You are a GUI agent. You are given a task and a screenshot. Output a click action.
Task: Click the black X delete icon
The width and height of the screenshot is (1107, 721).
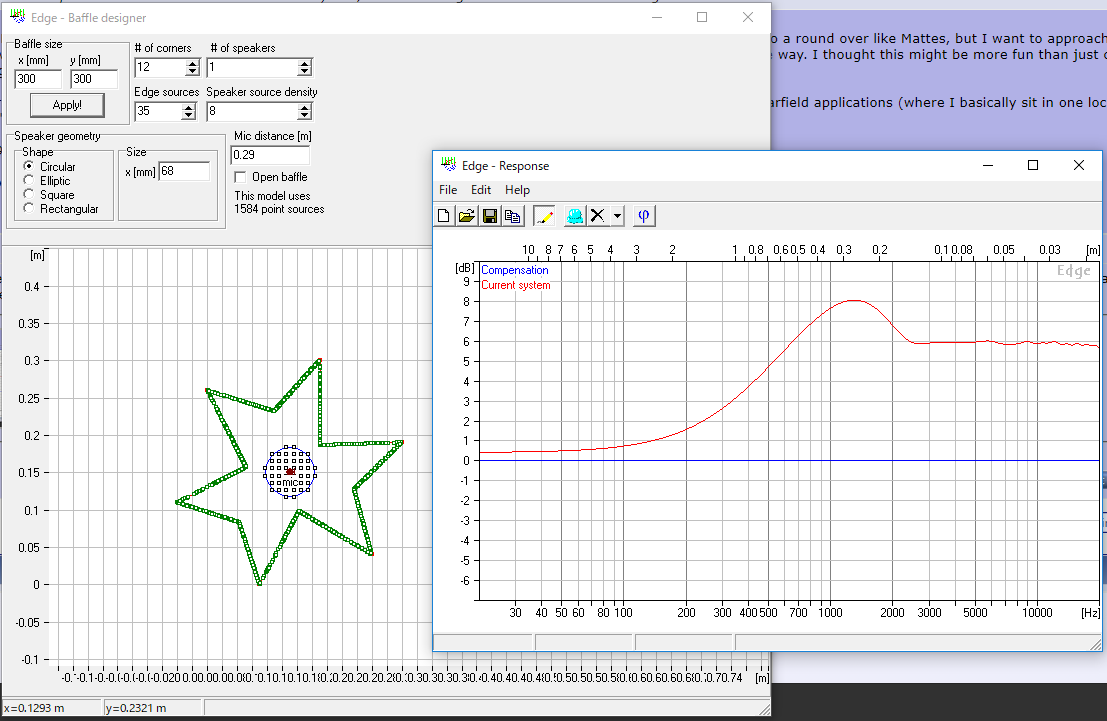tap(598, 216)
